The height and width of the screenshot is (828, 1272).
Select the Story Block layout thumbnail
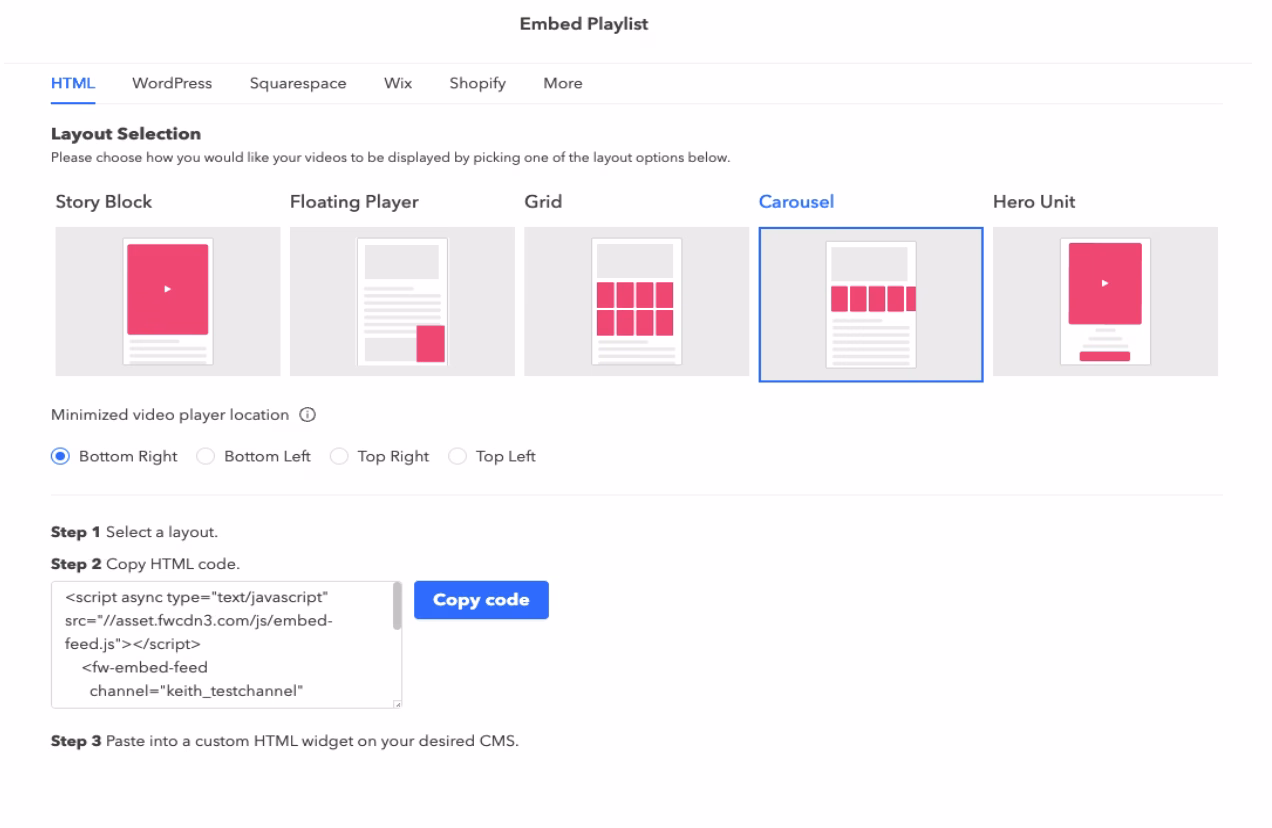pyautogui.click(x=168, y=301)
